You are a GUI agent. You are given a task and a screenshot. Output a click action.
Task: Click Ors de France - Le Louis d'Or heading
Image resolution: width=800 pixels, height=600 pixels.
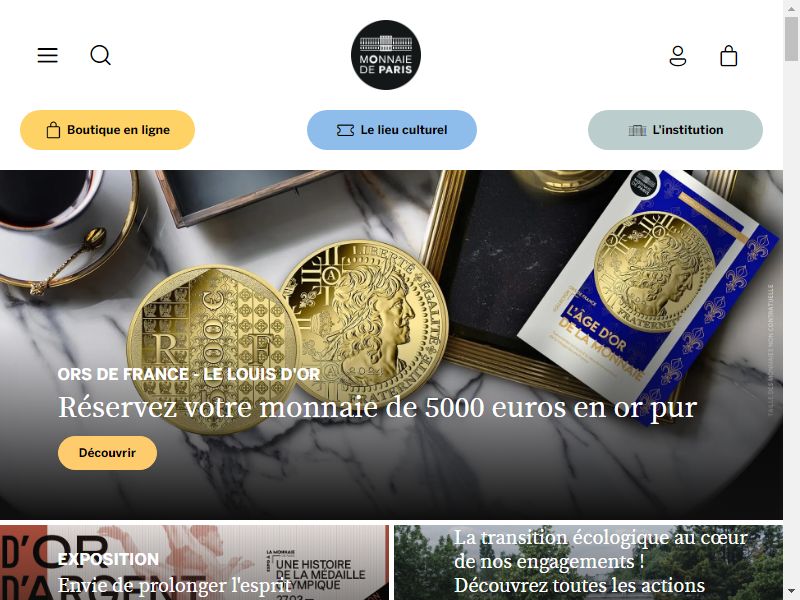click(189, 374)
